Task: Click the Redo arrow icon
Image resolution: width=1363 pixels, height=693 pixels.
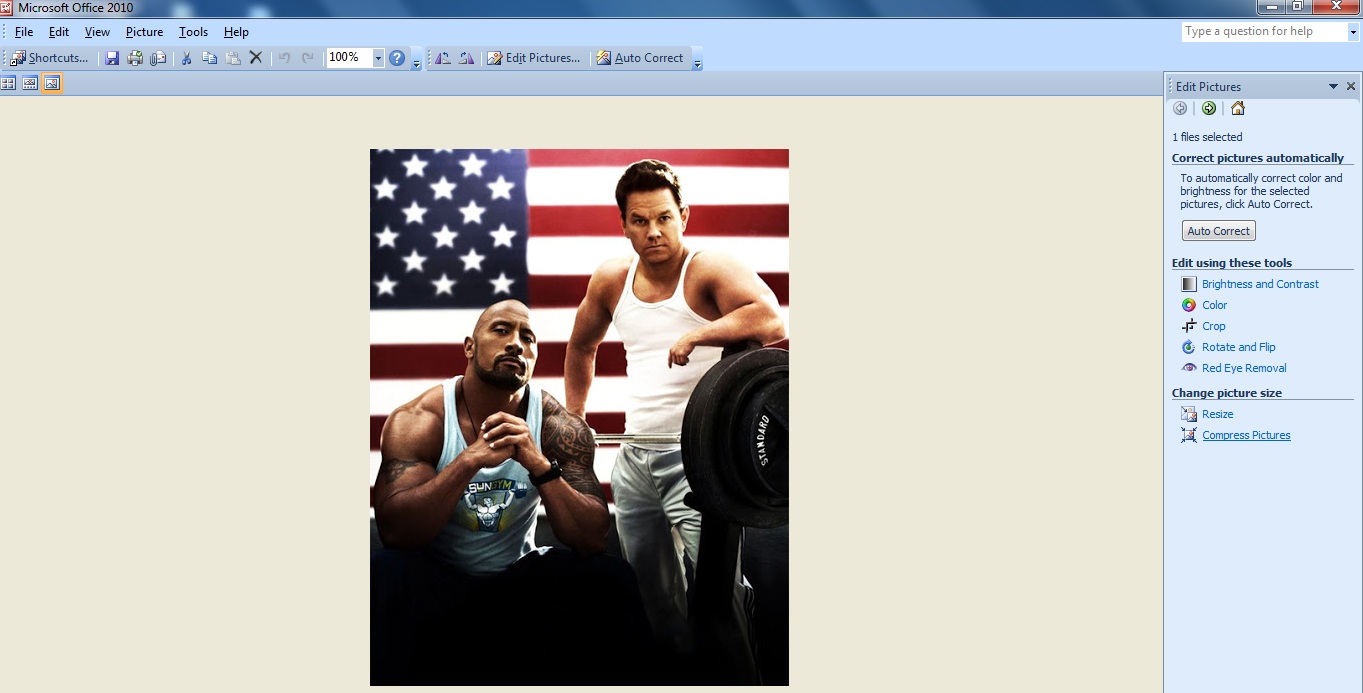Action: tap(308, 58)
